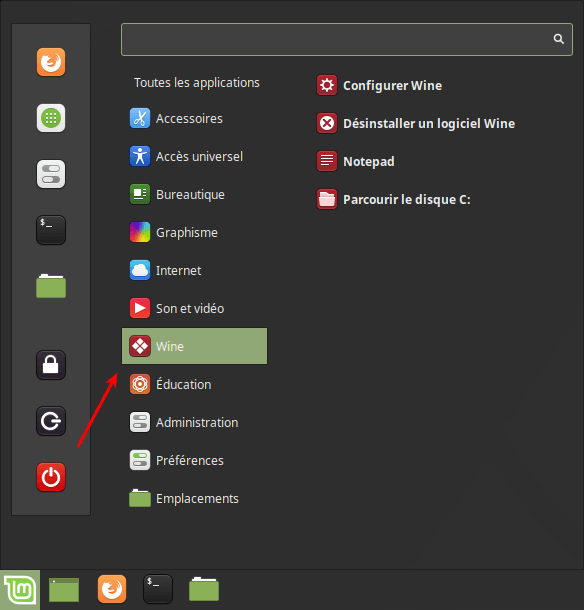Click the red power shutdown icon
The image size is (584, 610).
tap(51, 477)
